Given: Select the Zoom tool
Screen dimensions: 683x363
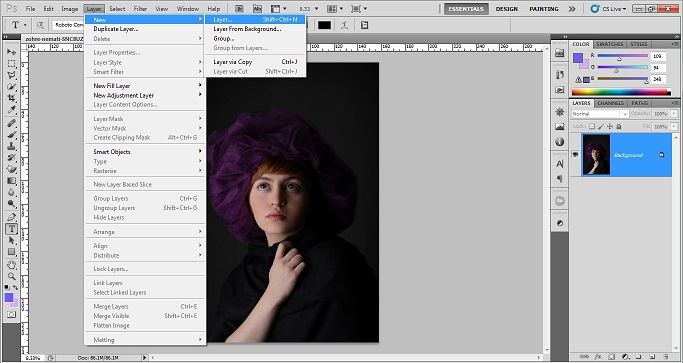Looking at the screenshot, I should [x=11, y=276].
